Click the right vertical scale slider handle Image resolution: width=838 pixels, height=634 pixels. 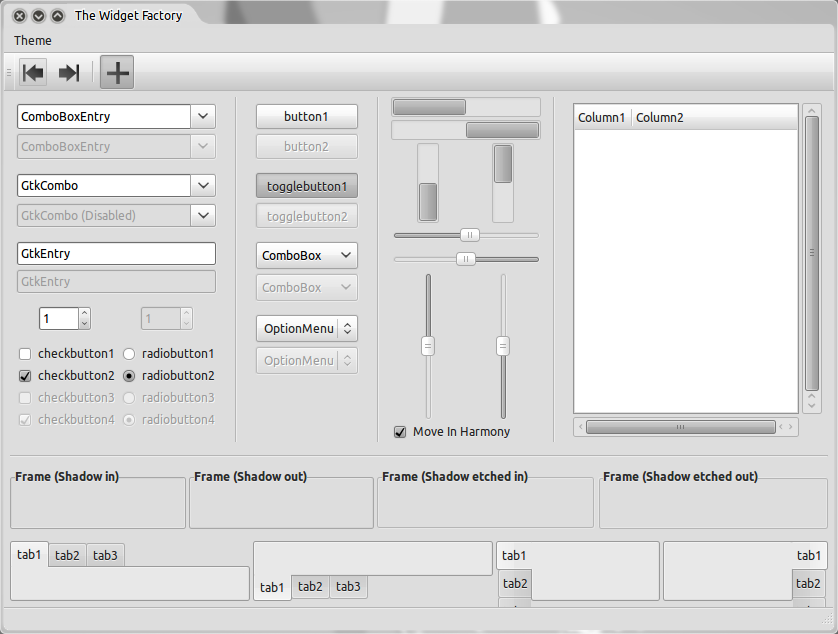point(503,346)
